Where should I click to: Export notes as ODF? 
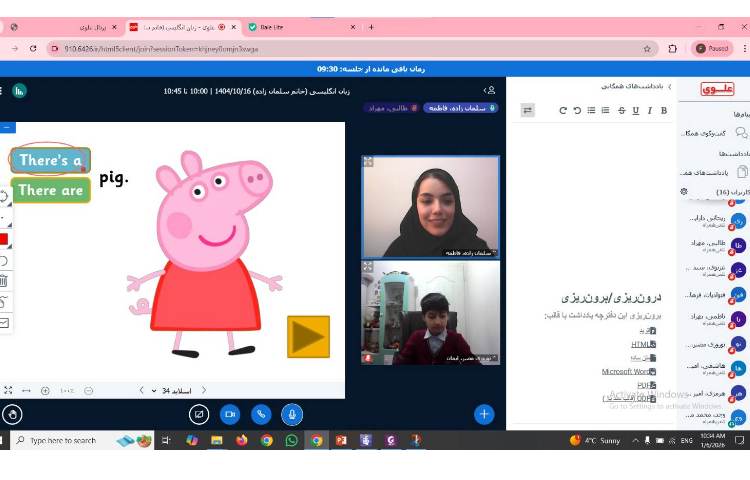click(629, 398)
